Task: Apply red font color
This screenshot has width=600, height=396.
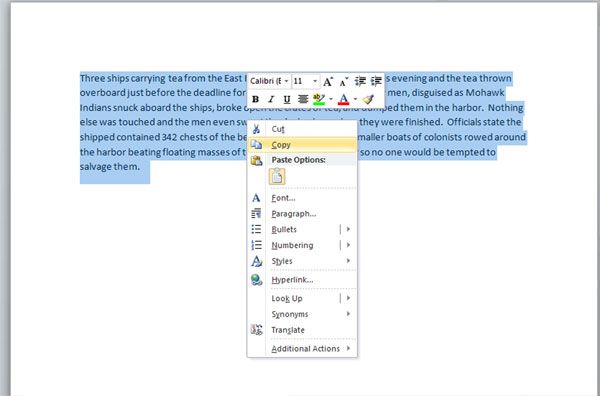Action: point(344,99)
